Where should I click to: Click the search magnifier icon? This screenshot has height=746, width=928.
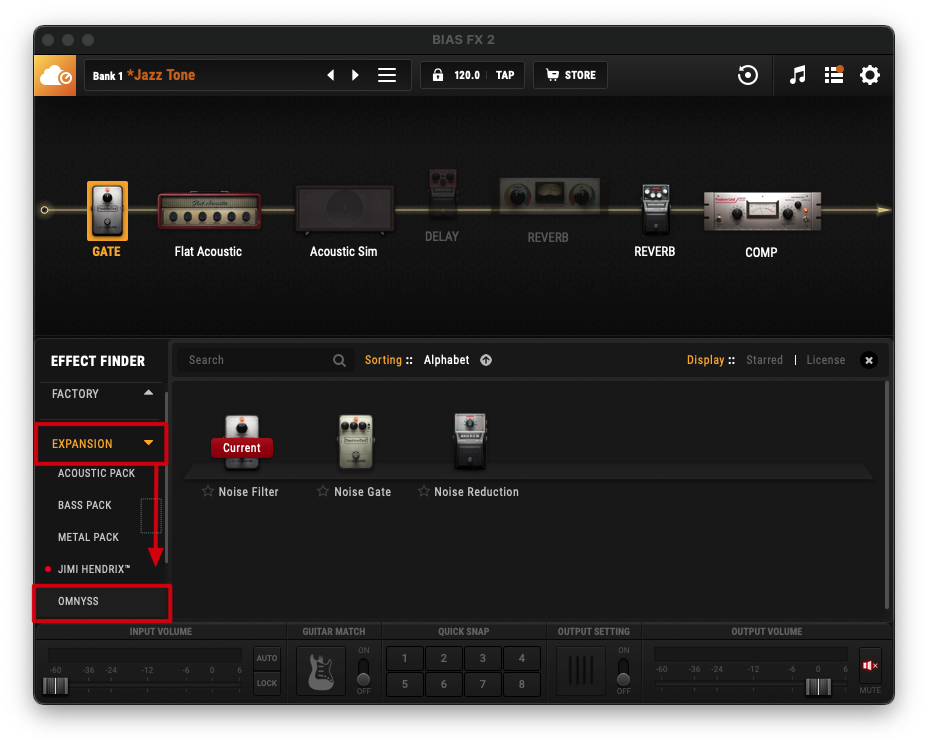[x=339, y=361]
